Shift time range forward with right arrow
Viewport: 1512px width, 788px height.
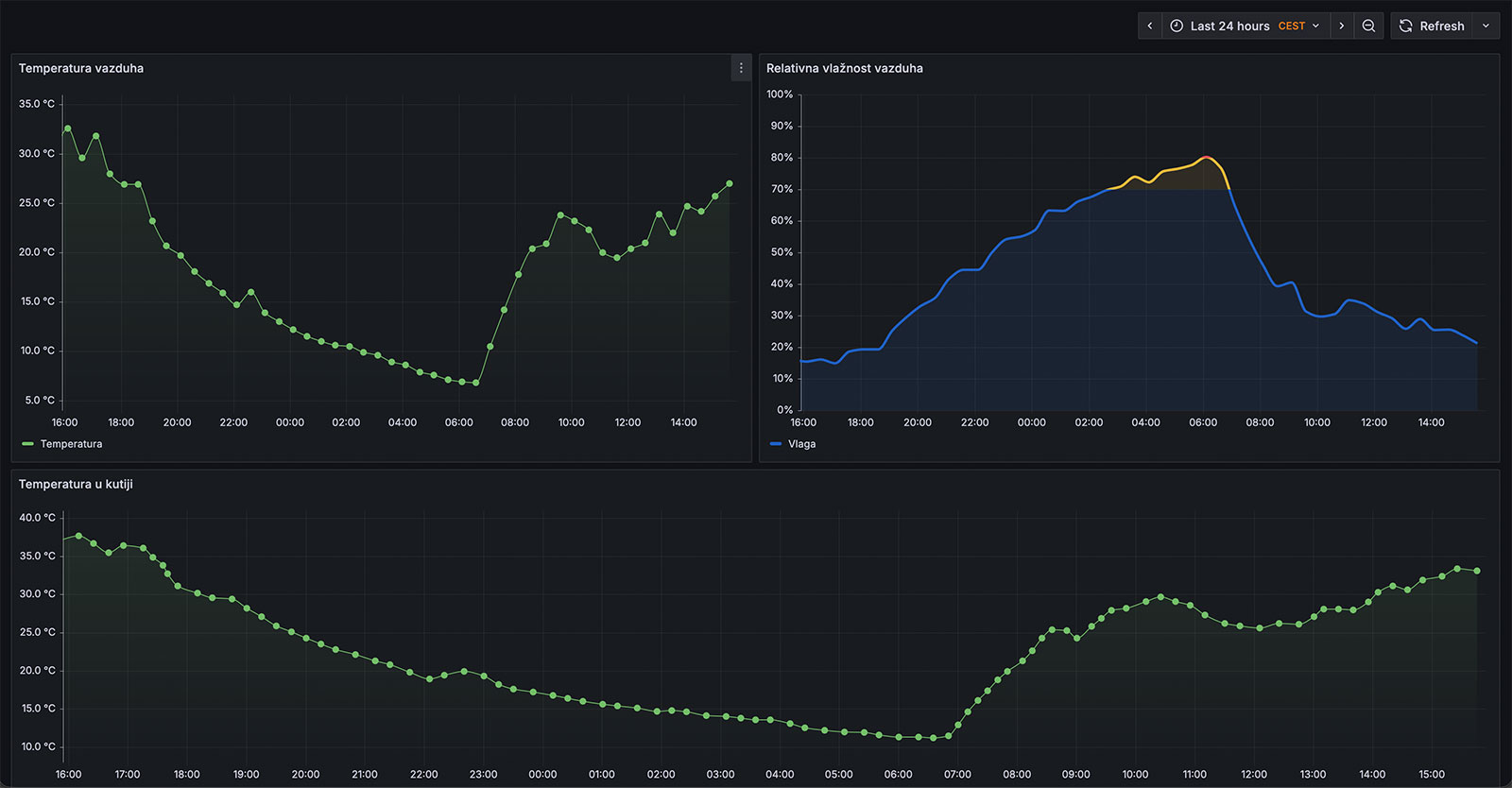pos(1341,26)
